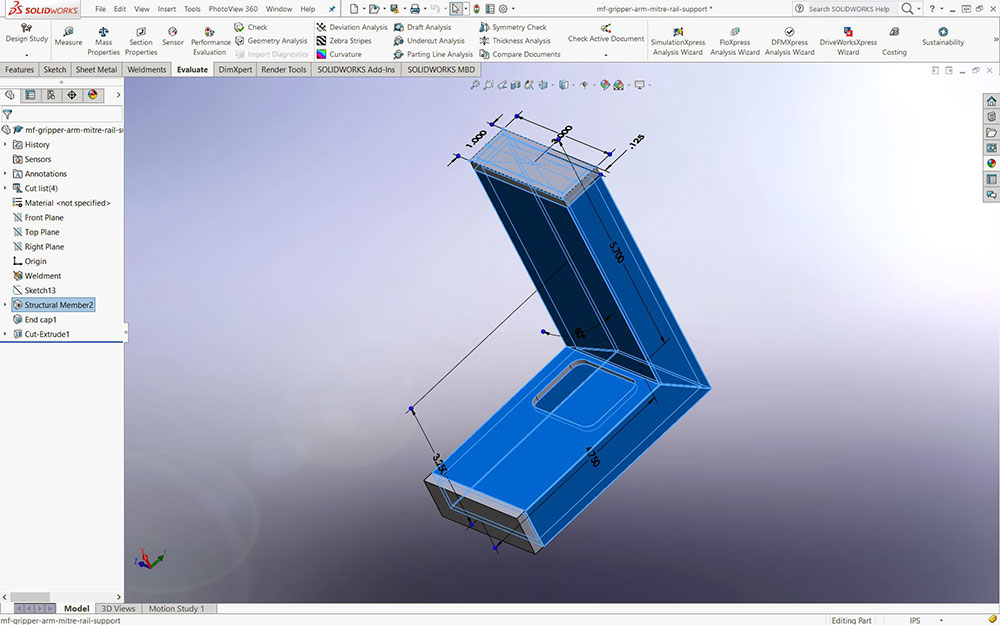This screenshot has width=1000, height=625.
Task: Select the Section Properties tool
Action: click(x=141, y=33)
